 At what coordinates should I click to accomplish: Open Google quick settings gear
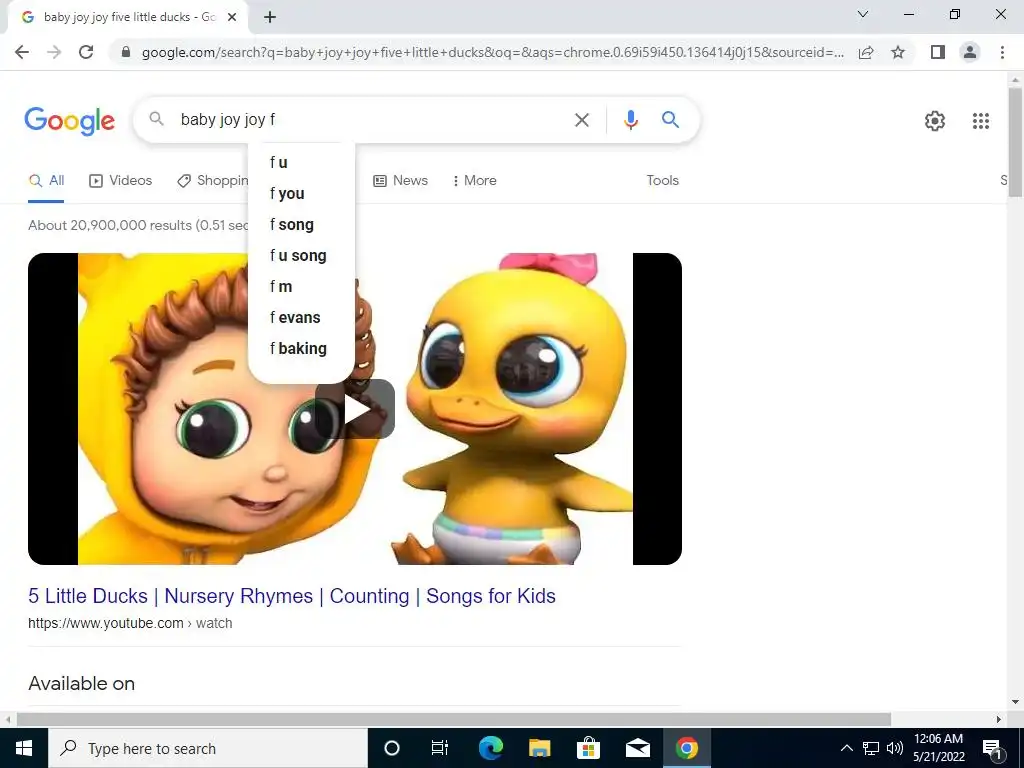[935, 121]
